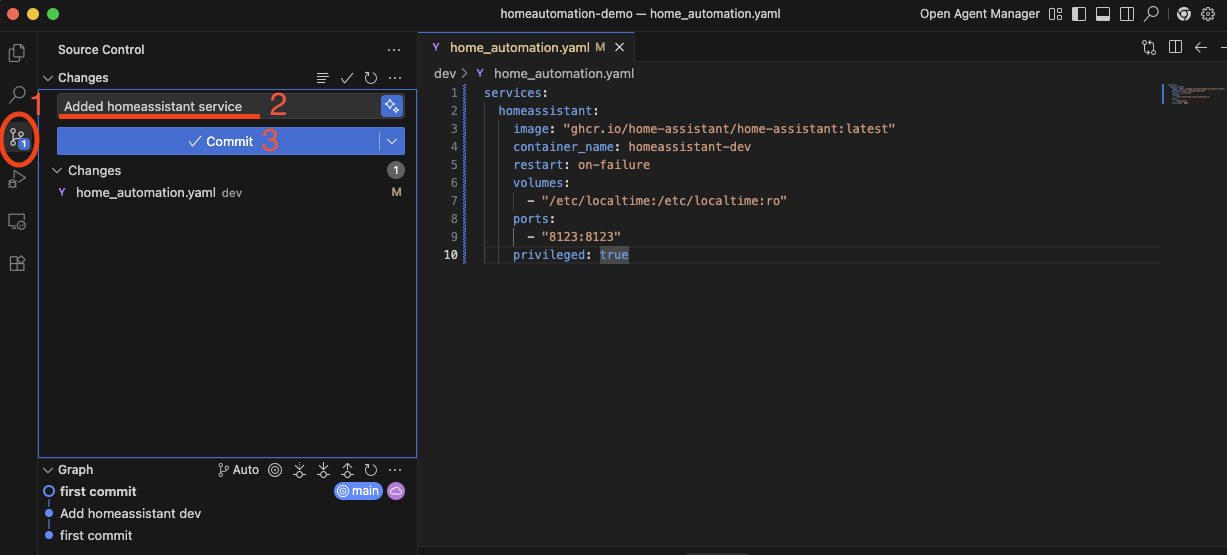Go to current history item target icon
Screen dimensions: 1227x555
(x=275, y=470)
